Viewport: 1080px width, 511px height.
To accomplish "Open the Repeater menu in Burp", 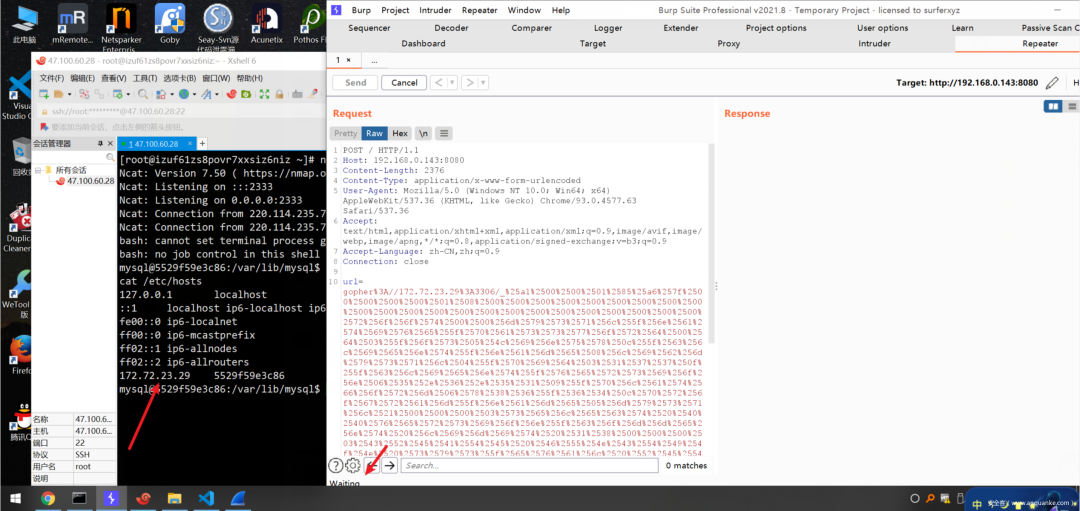I will pyautogui.click(x=479, y=10).
